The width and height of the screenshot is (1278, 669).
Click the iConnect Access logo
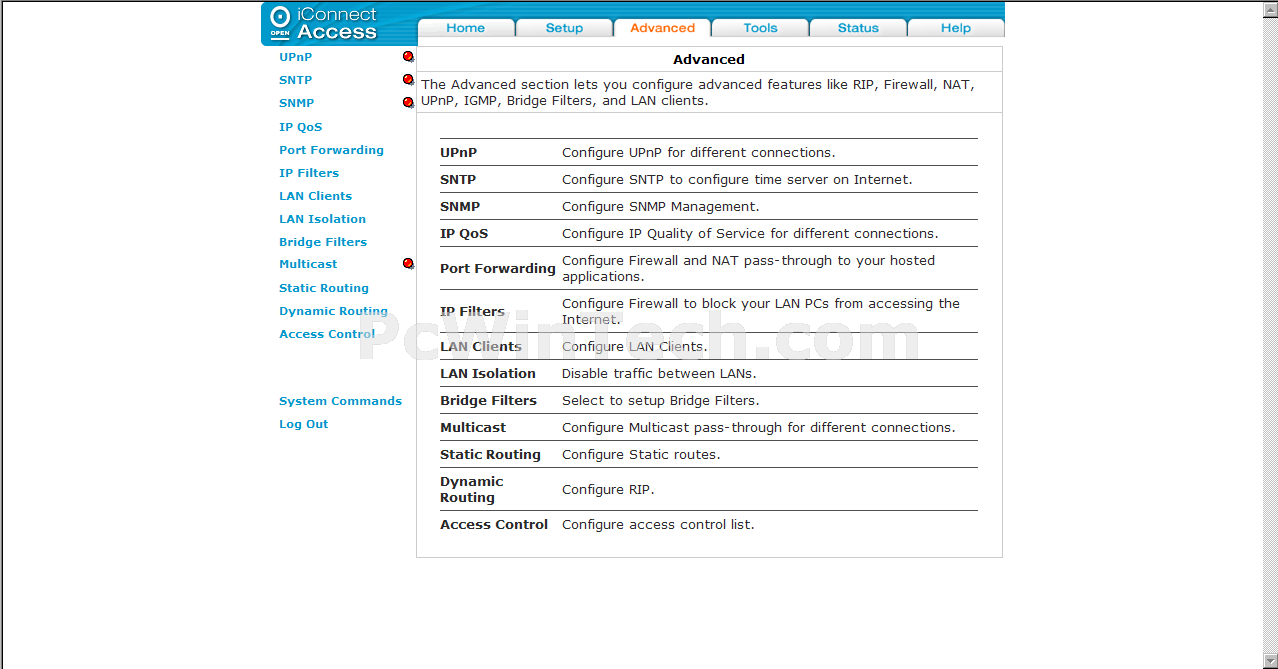[325, 23]
